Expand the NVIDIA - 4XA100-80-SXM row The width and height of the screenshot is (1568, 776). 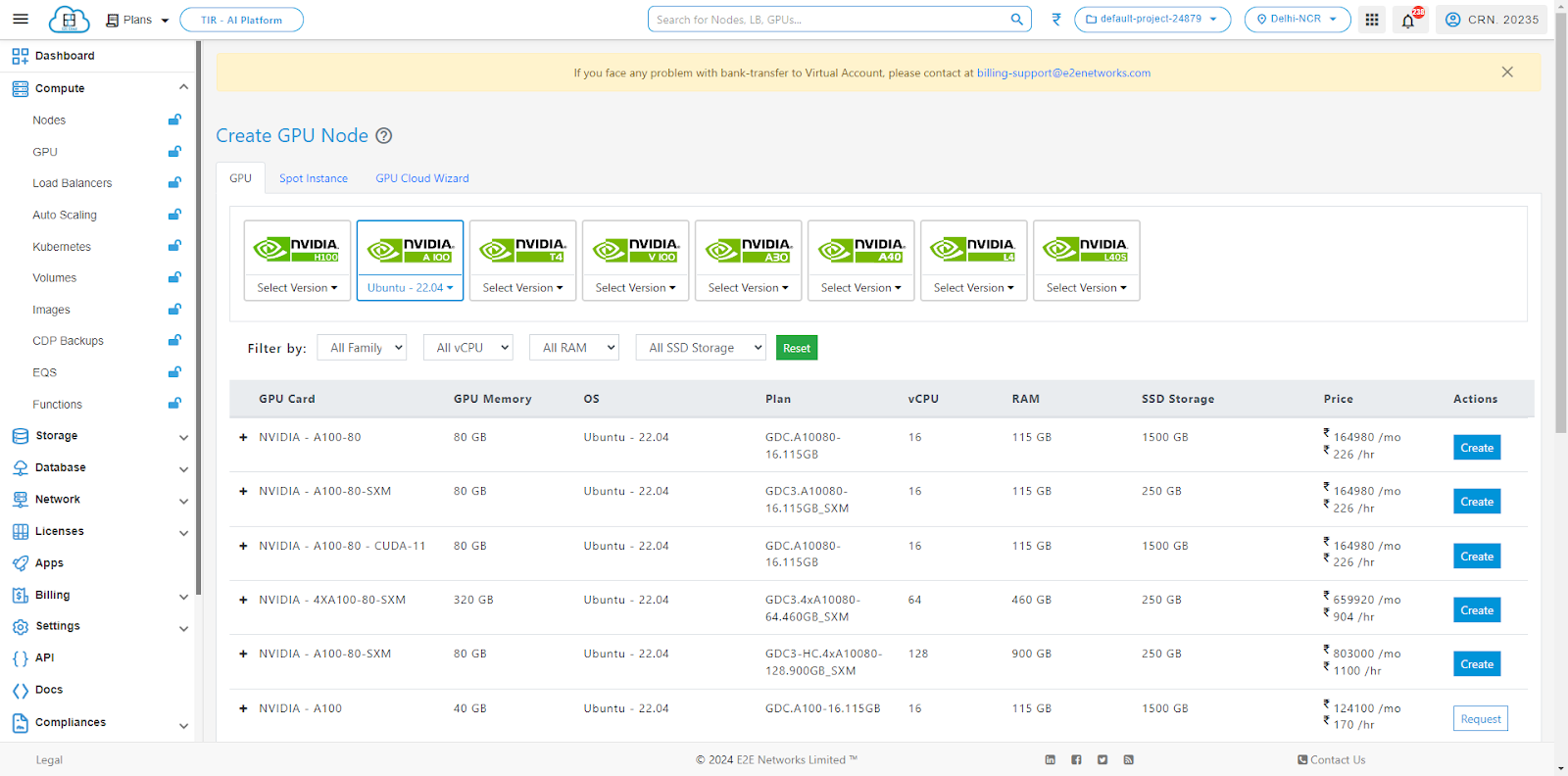243,600
